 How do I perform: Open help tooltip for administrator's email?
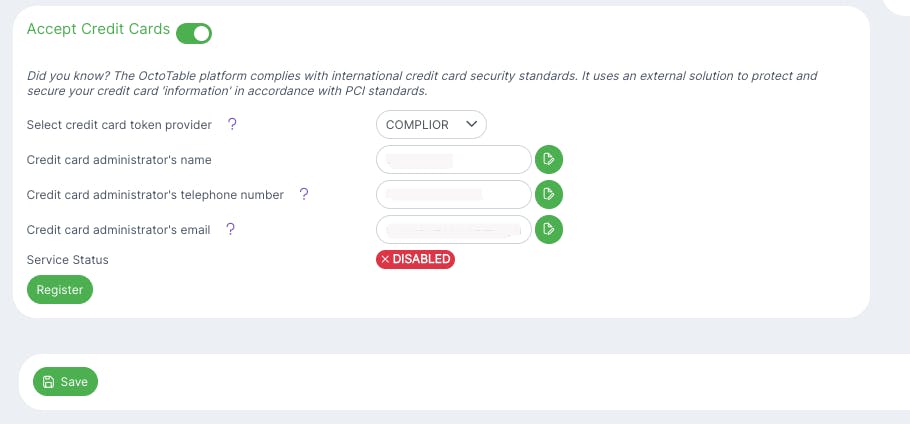[x=230, y=229]
